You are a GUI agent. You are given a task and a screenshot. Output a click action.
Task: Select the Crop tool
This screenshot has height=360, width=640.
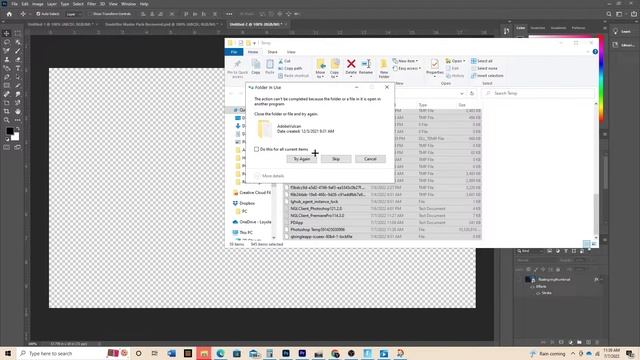[x=7, y=111]
